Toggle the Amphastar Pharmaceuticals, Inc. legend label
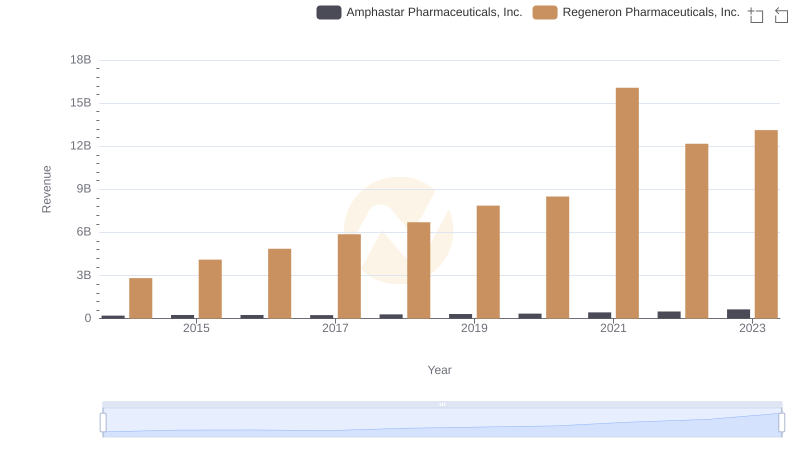Screen dimensions: 800x461 (434, 12)
